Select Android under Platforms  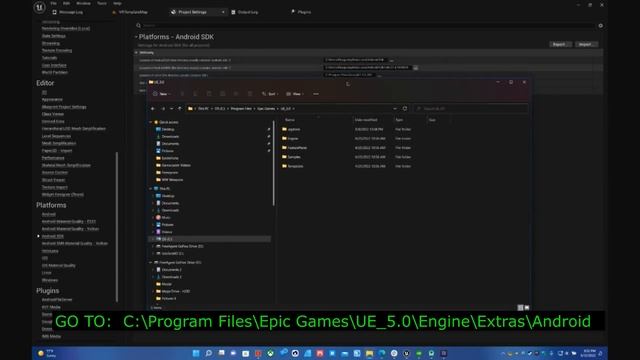49,214
